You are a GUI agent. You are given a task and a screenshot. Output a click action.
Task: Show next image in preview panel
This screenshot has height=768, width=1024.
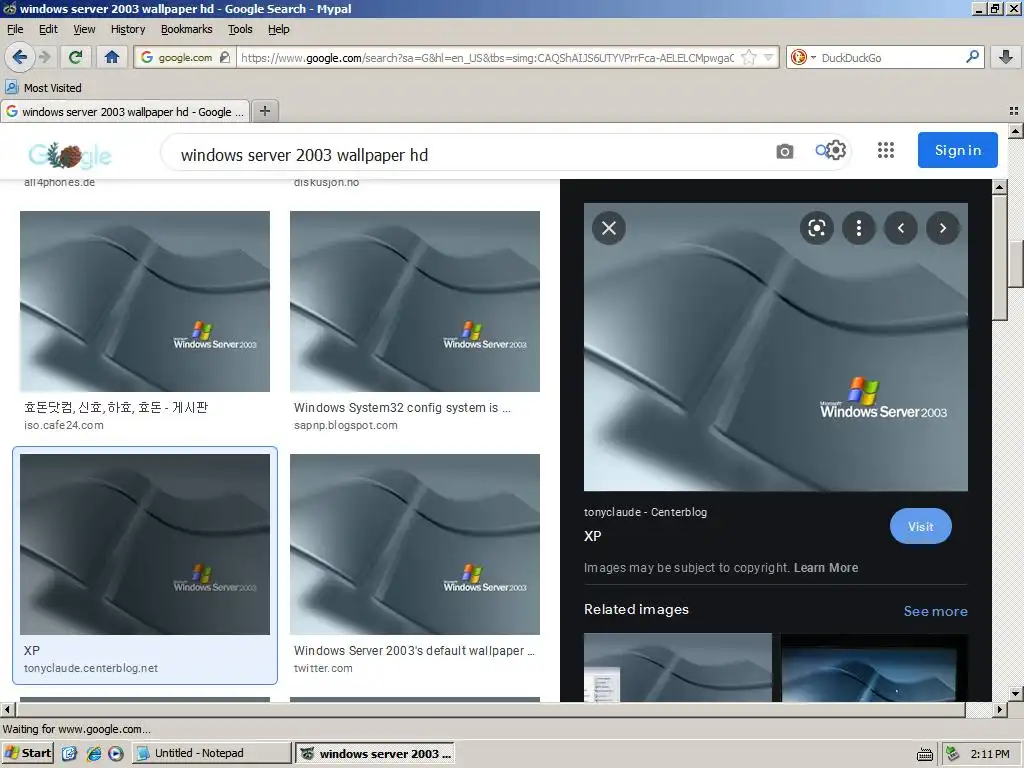(942, 228)
